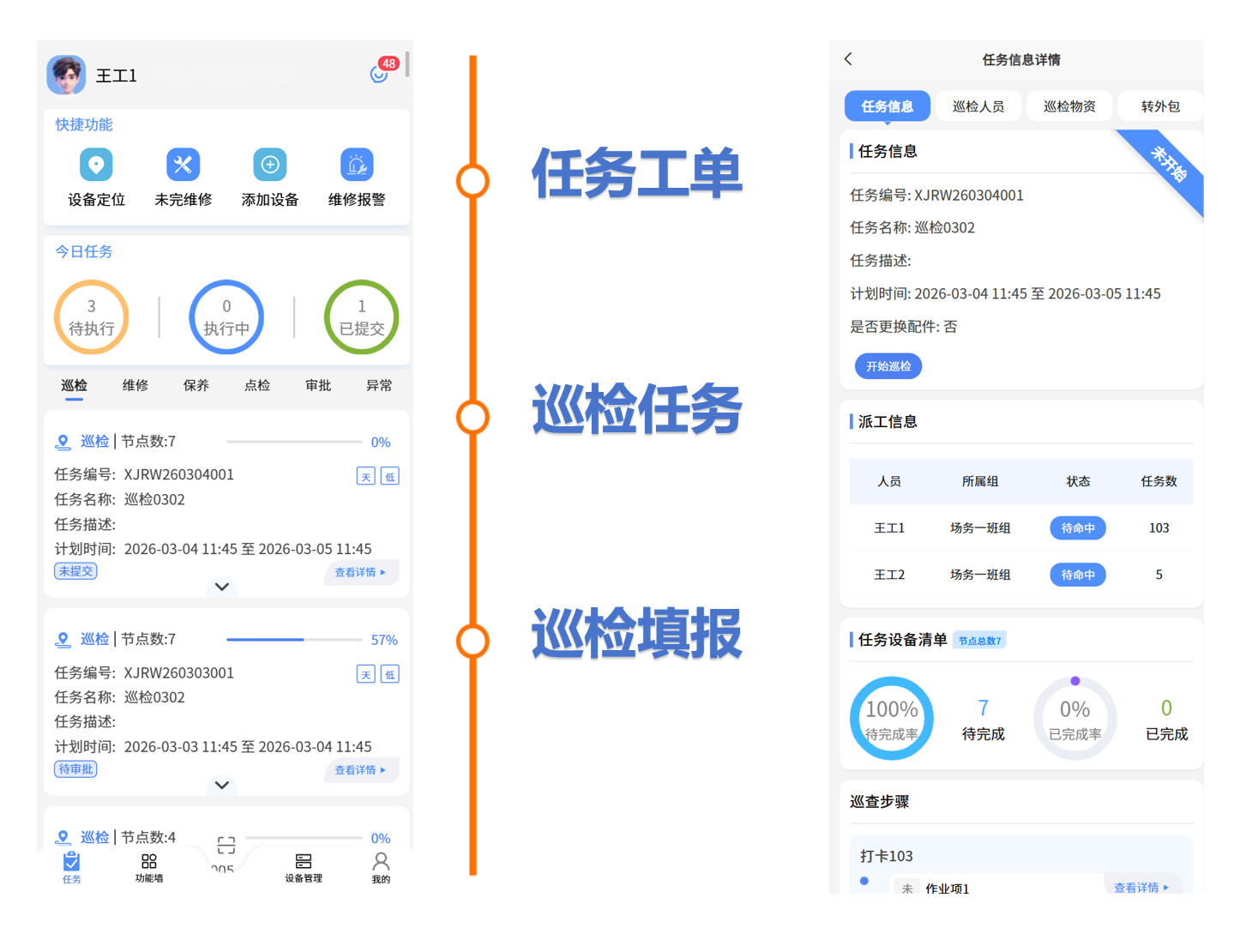Tap the center scan icon in bottom bar
This screenshot has height=952, width=1252.
[x=226, y=846]
